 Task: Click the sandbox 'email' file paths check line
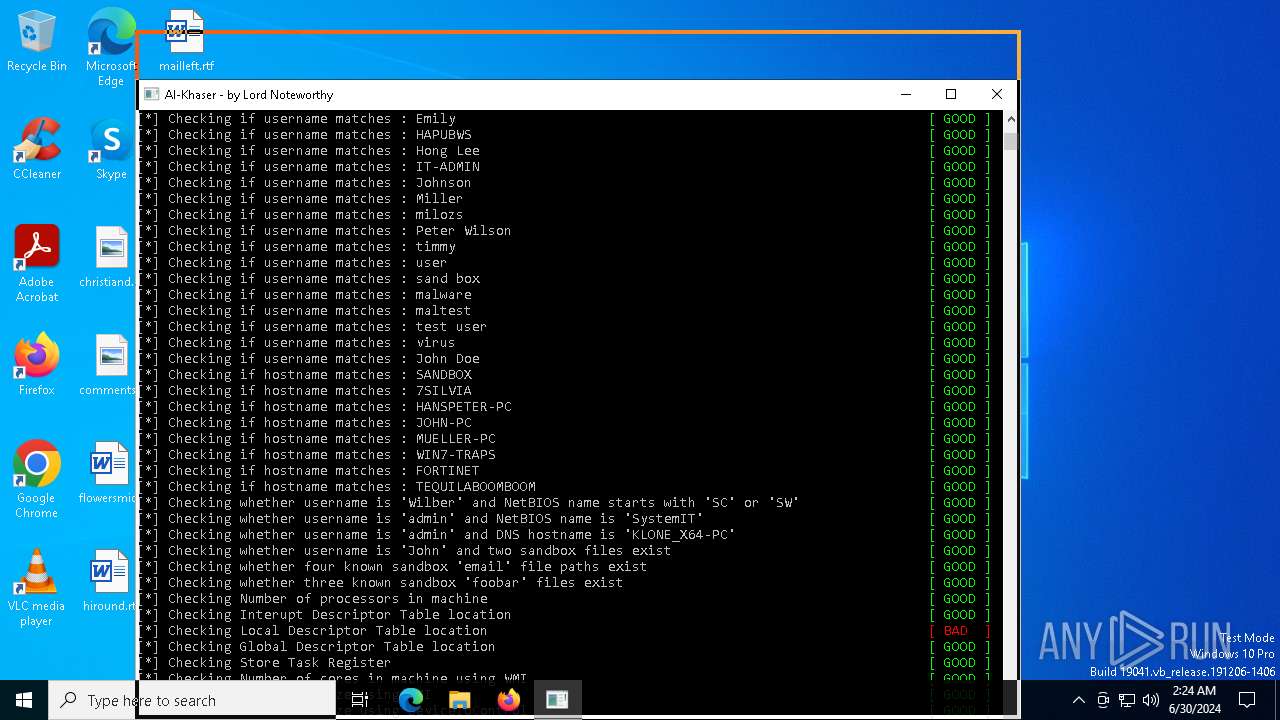pyautogui.click(x=393, y=567)
